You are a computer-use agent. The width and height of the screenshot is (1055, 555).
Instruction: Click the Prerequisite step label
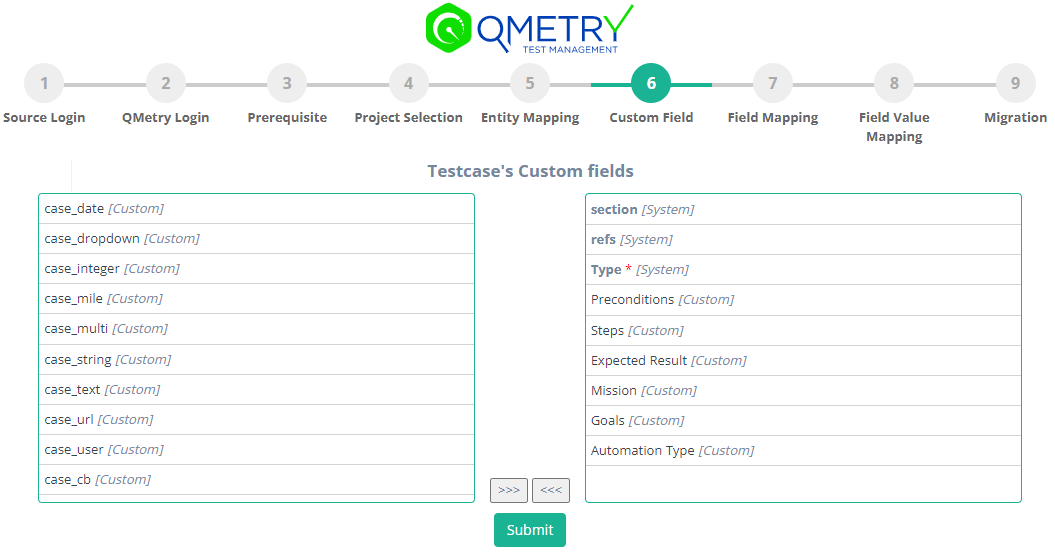287,118
